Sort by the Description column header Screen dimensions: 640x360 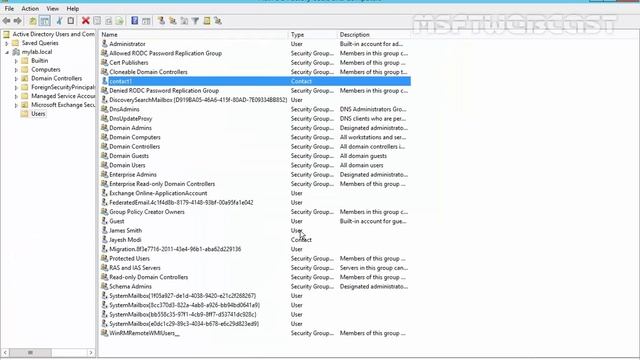tap(374, 35)
